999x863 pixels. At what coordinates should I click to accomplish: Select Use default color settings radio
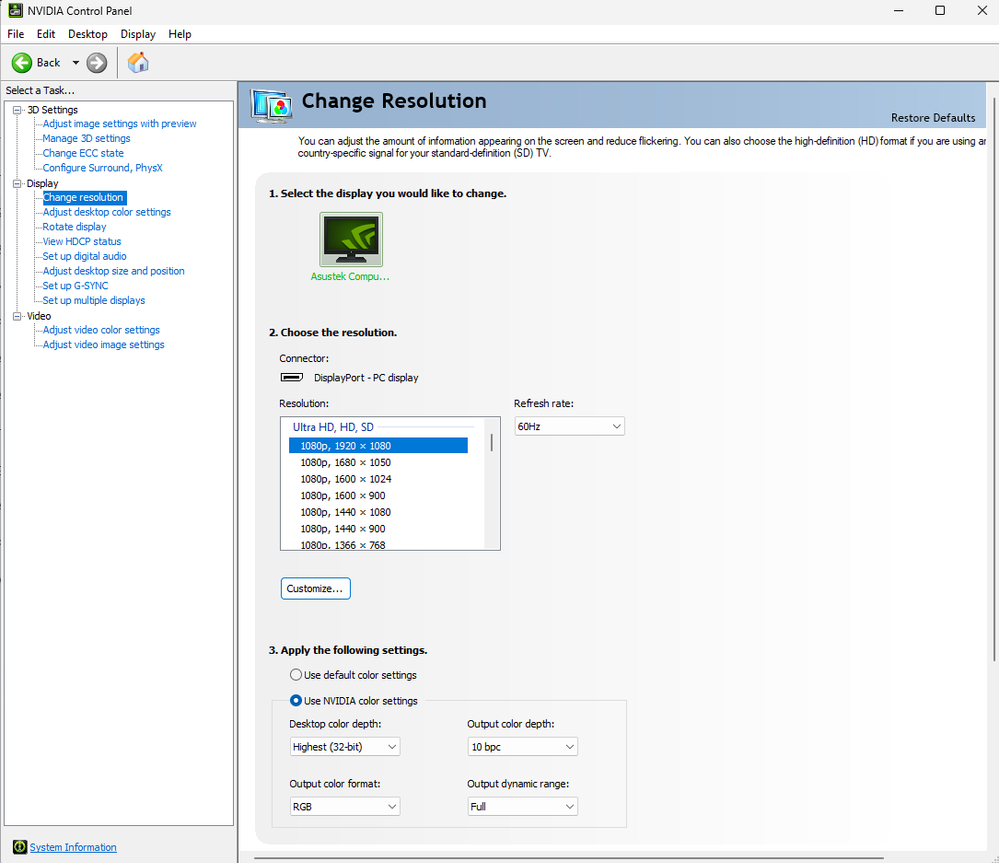[296, 674]
